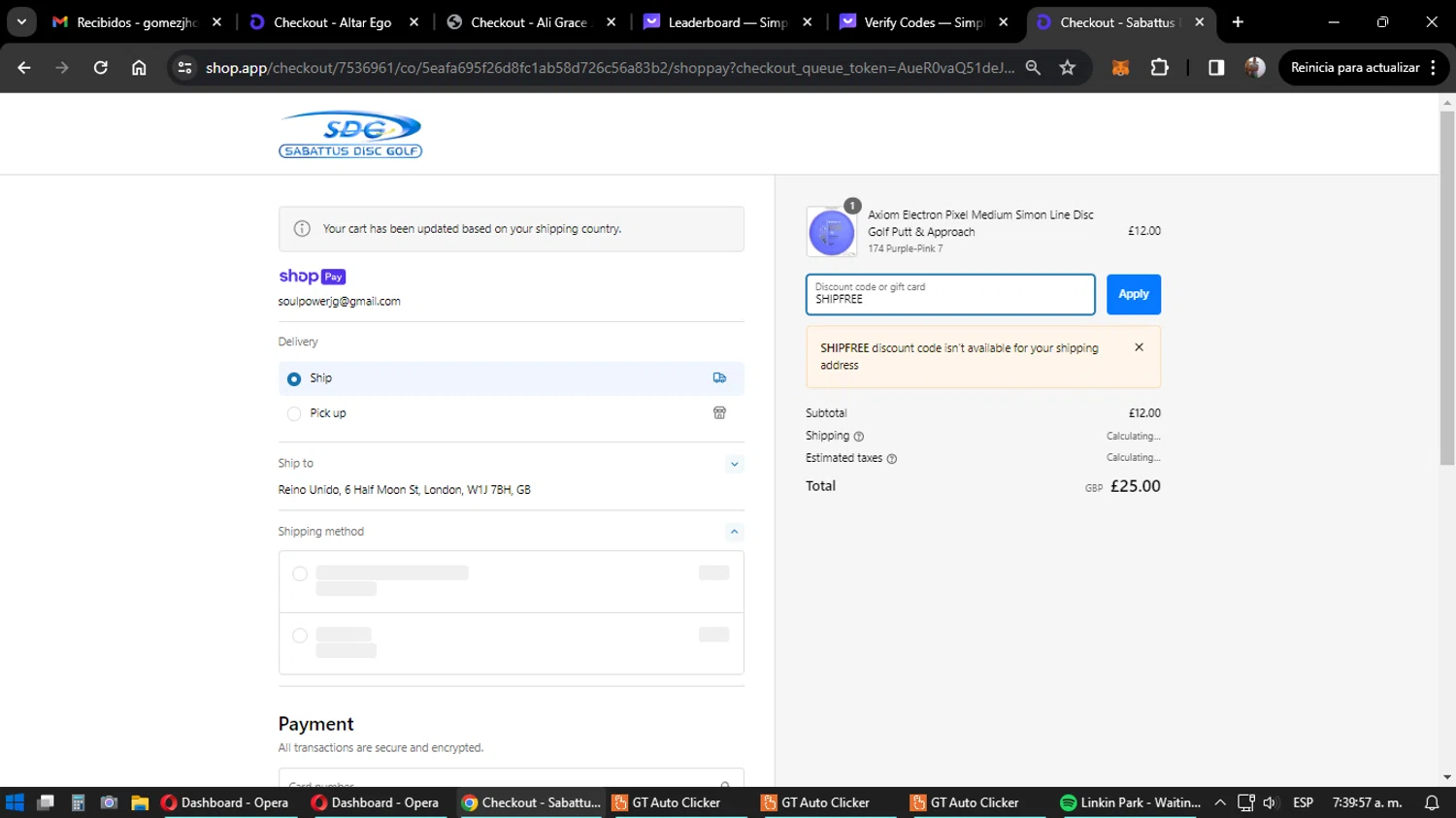1456x818 pixels.
Task: Bookmark this page with the star icon
Action: click(x=1068, y=68)
